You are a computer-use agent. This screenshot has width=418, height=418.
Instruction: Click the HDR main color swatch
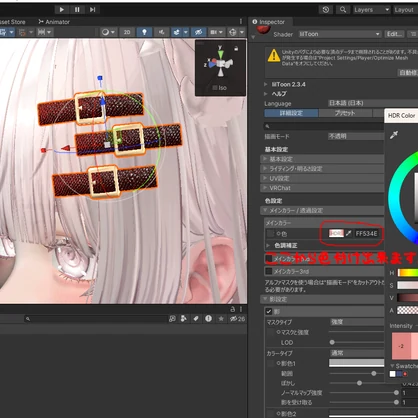(336, 233)
